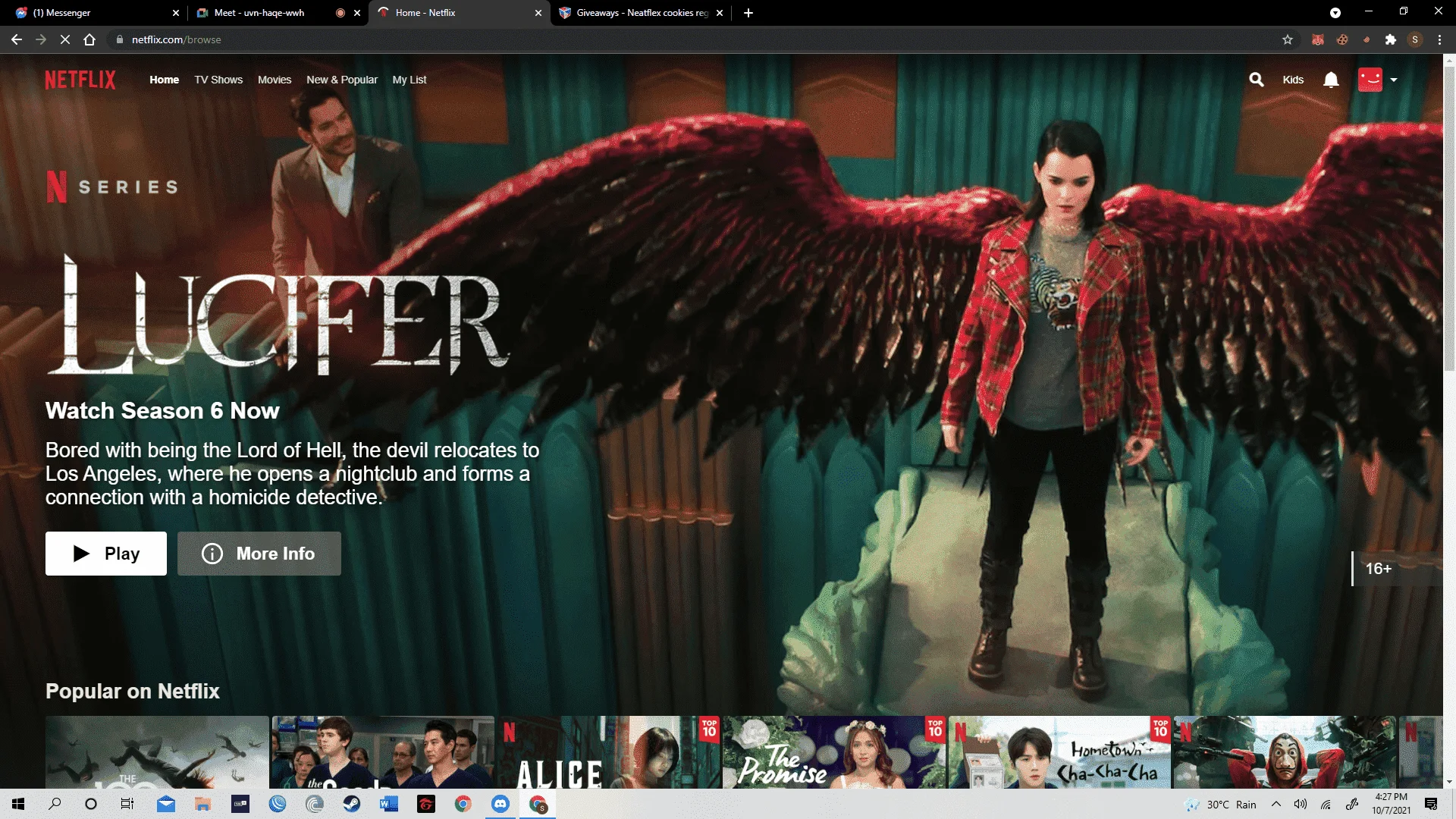Click the red profile avatar
Image resolution: width=1456 pixels, height=819 pixels.
1370,80
